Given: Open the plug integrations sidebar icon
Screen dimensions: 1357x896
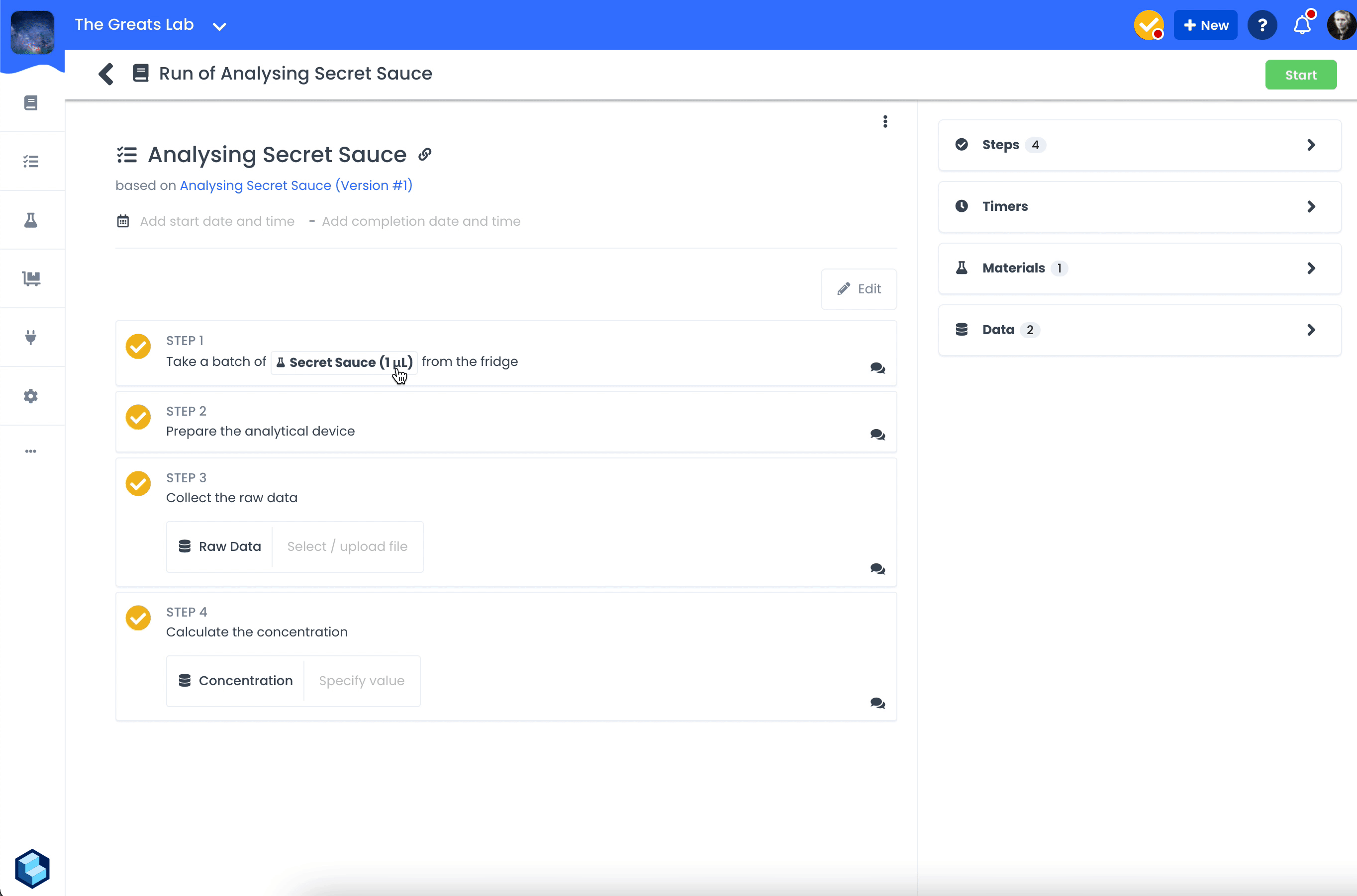Looking at the screenshot, I should point(31,337).
